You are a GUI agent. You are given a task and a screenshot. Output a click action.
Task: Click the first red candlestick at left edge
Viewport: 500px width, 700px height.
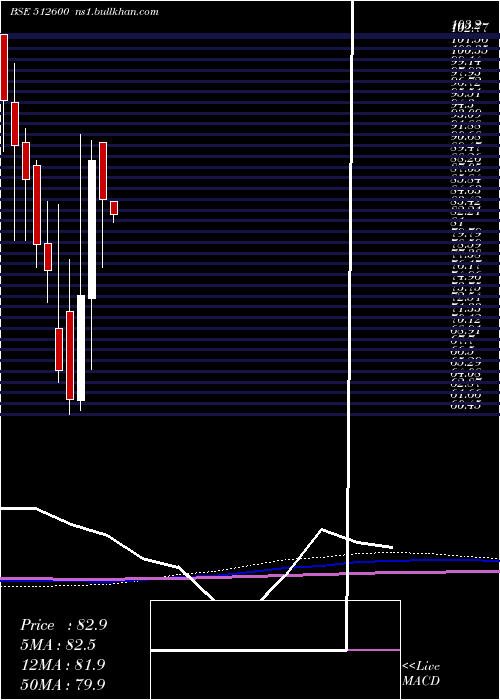click(4, 67)
